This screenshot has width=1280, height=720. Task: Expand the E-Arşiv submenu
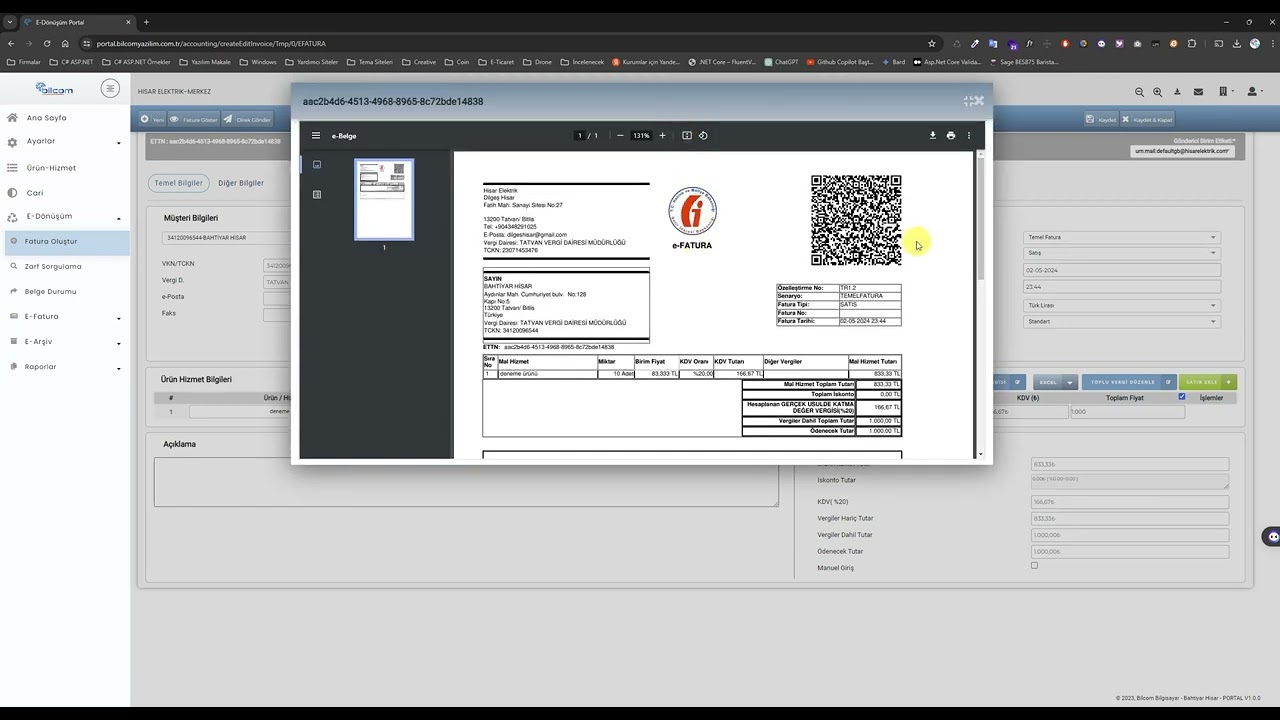[65, 342]
